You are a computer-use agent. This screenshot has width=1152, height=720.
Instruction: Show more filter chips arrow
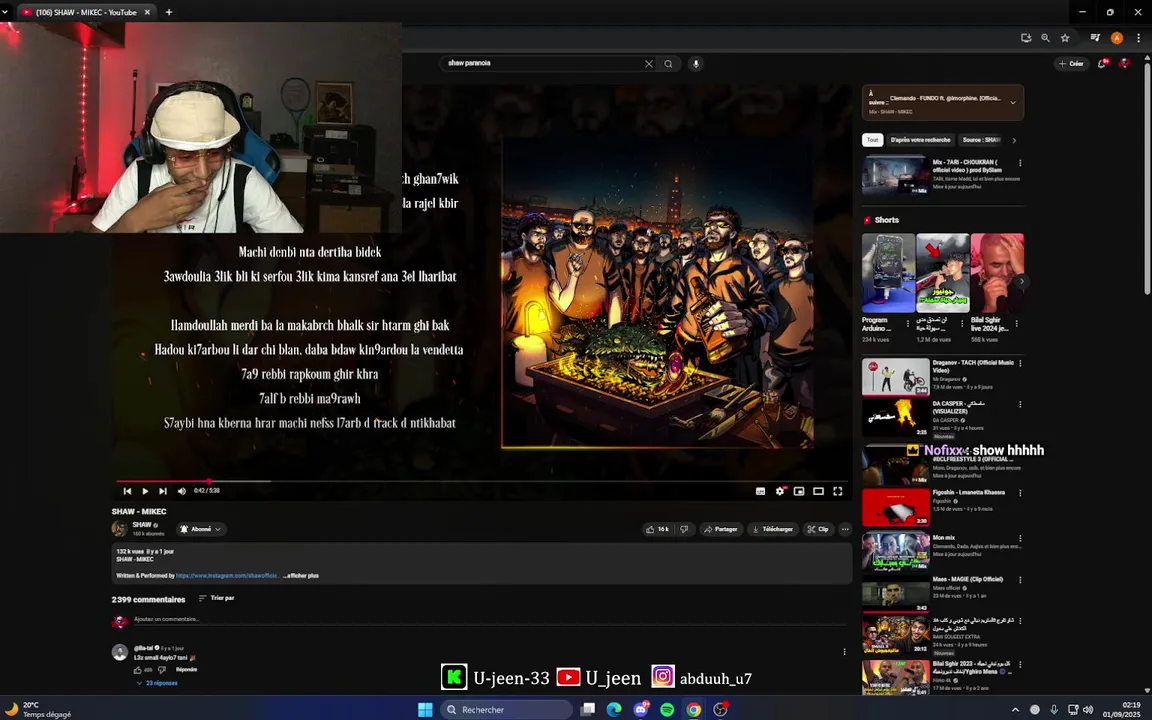click(x=1015, y=140)
